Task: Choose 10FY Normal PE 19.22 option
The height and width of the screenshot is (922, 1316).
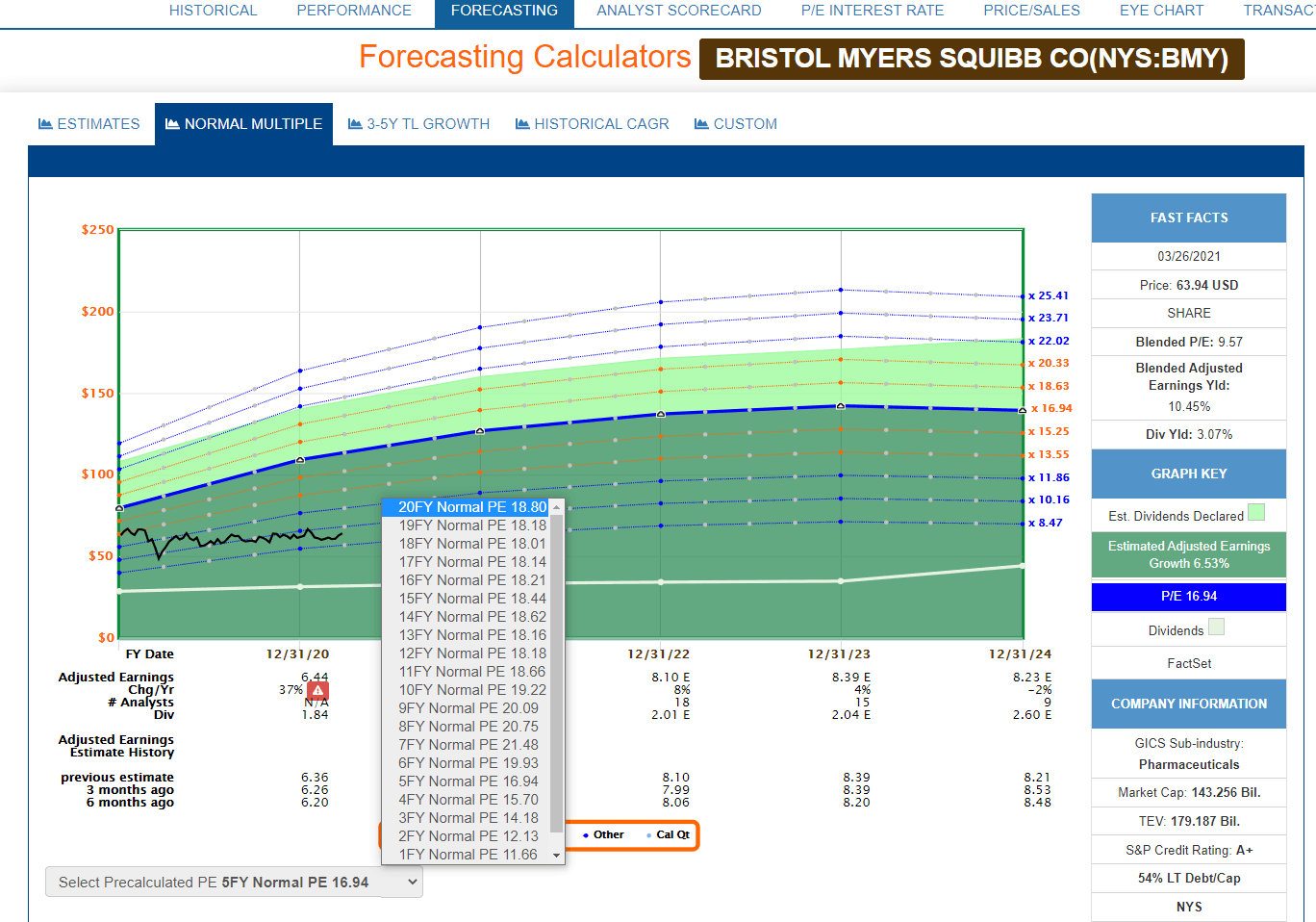Action: pos(467,690)
